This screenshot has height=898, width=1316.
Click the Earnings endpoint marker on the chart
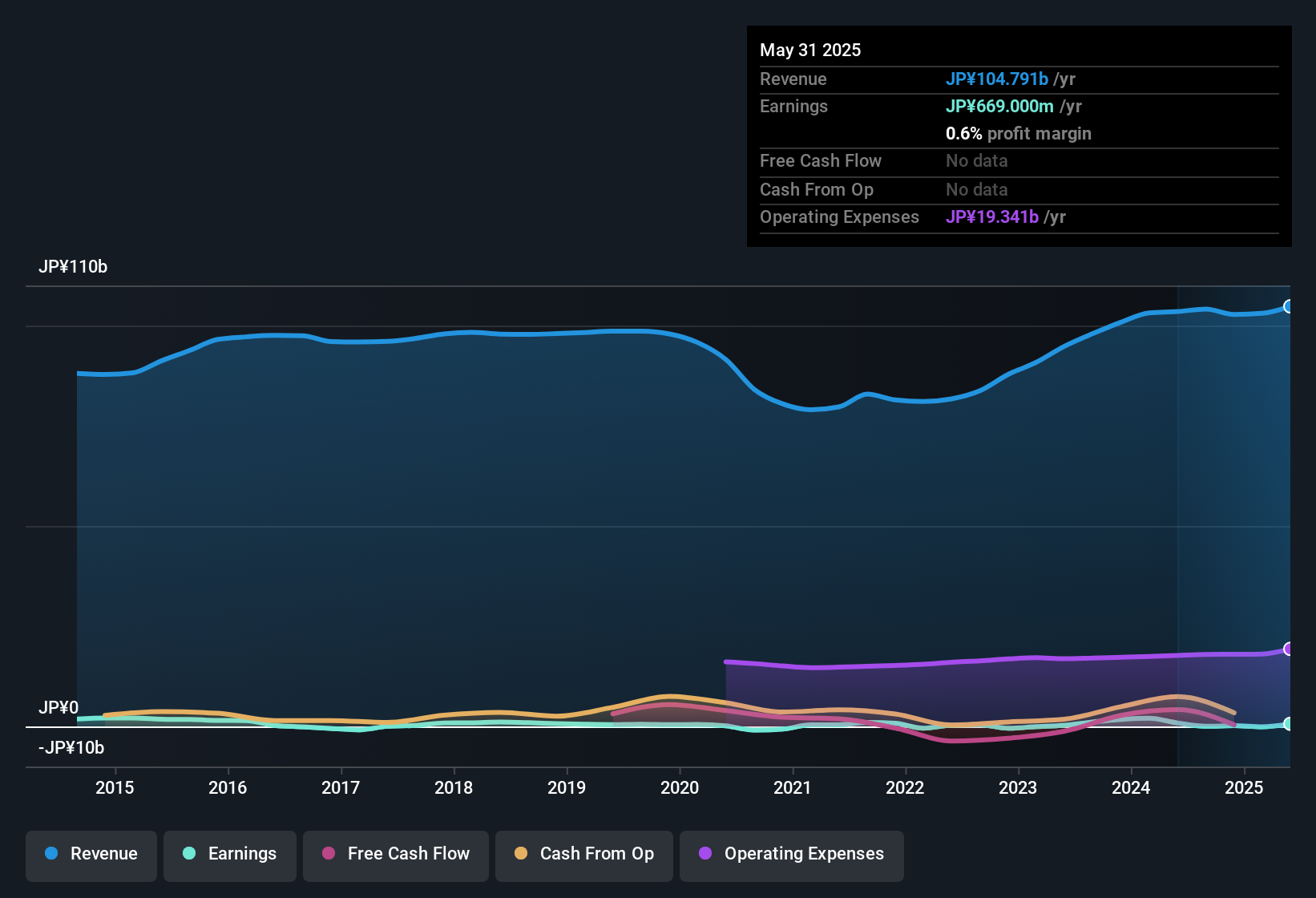[1288, 724]
